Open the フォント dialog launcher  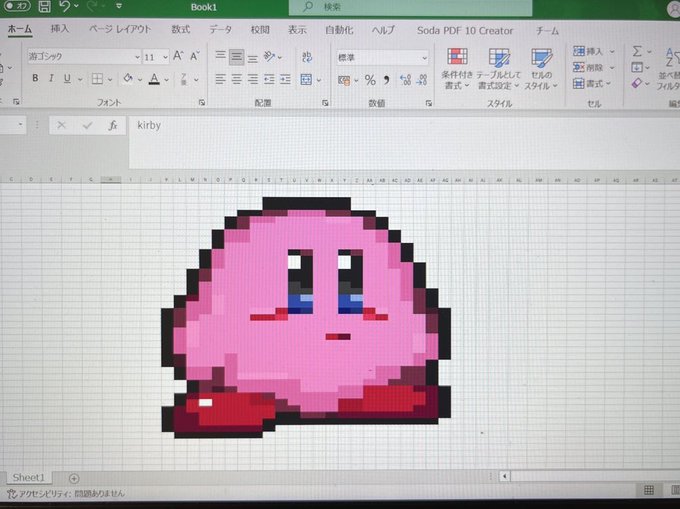[x=202, y=102]
